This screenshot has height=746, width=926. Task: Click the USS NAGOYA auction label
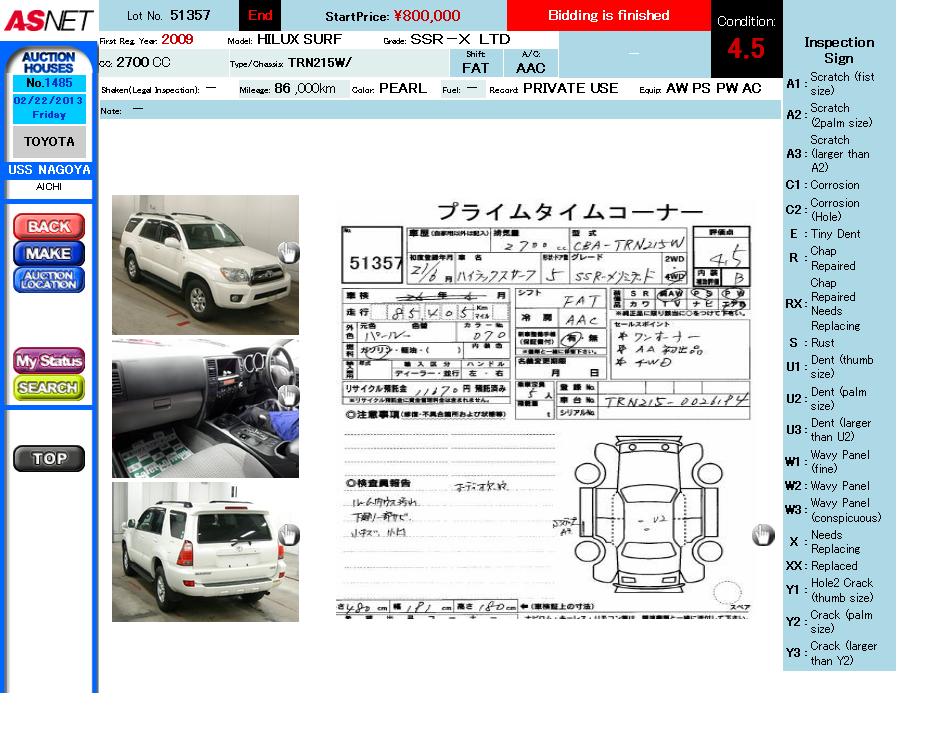coord(49,170)
